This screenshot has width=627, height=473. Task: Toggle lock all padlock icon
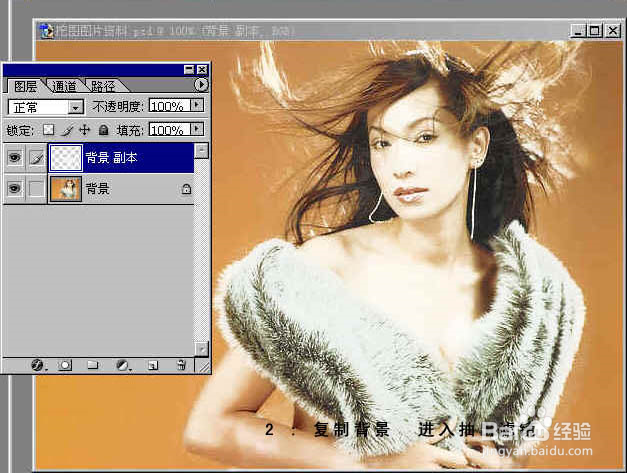click(104, 130)
